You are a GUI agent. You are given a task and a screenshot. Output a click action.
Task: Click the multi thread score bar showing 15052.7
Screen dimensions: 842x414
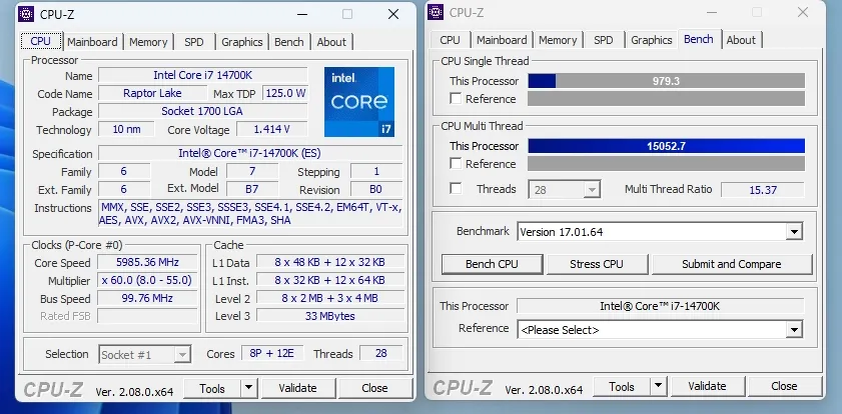[x=666, y=146]
